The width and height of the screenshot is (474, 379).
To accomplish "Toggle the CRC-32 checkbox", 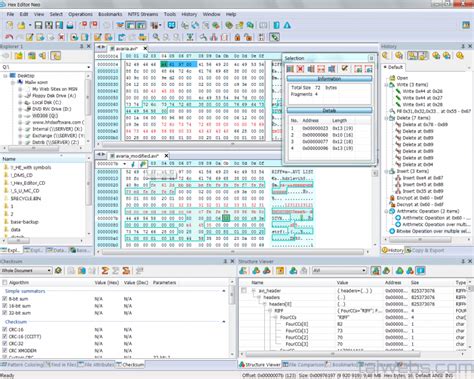I will 5,343.
